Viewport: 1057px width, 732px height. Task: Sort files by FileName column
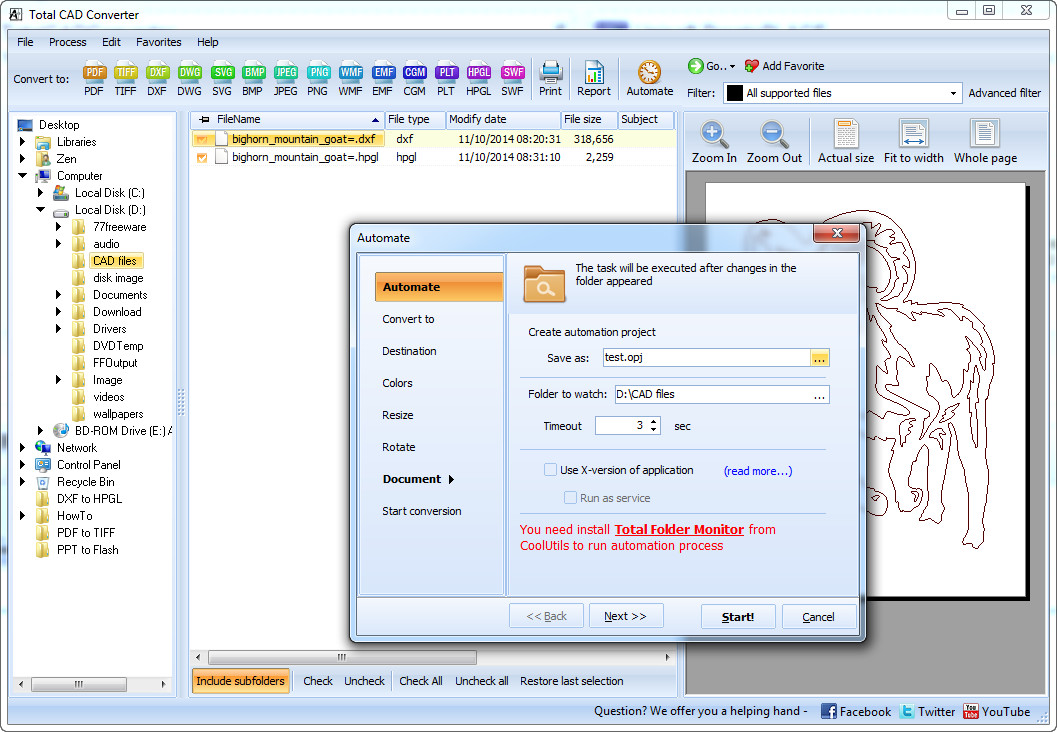click(288, 119)
